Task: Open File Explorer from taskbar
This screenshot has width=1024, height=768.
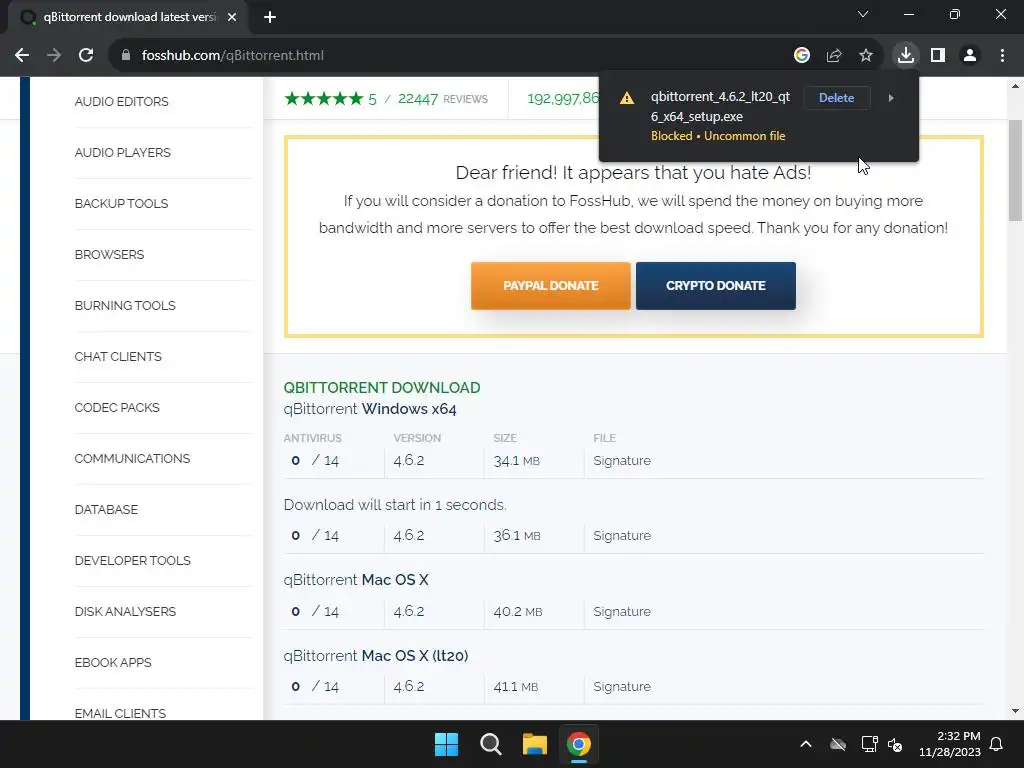Action: click(534, 744)
